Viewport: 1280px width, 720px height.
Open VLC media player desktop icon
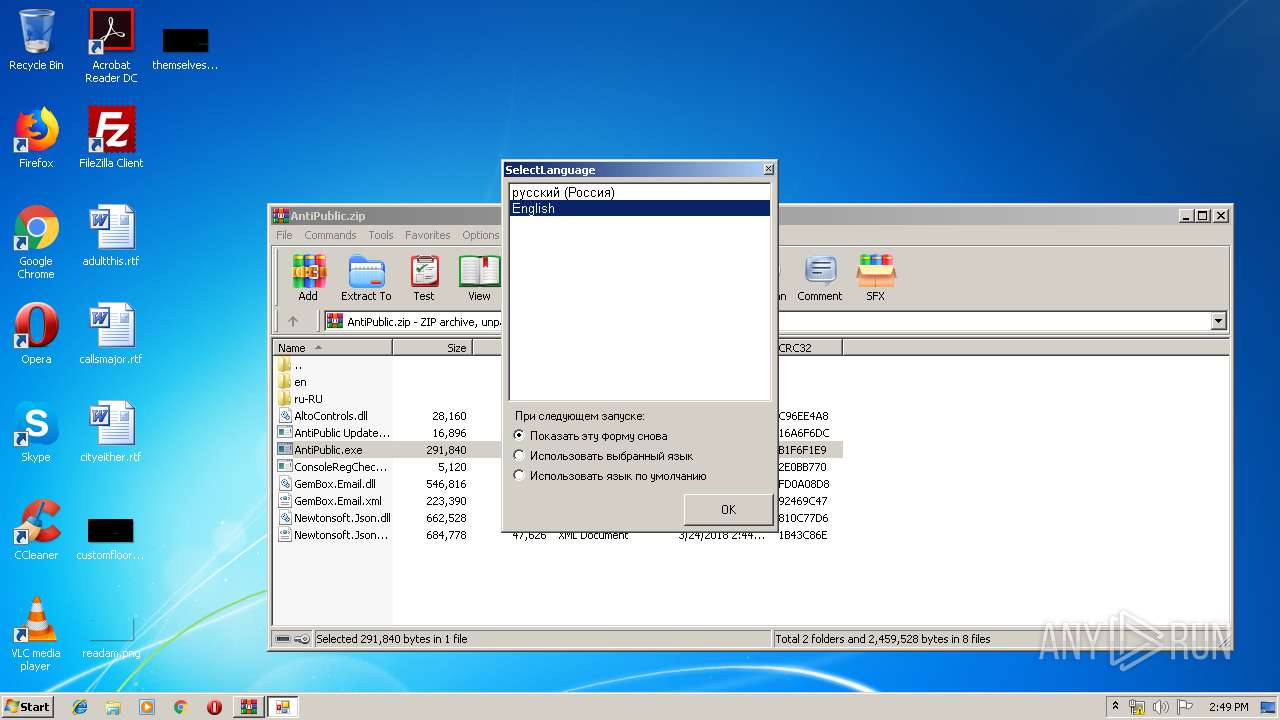coord(36,634)
